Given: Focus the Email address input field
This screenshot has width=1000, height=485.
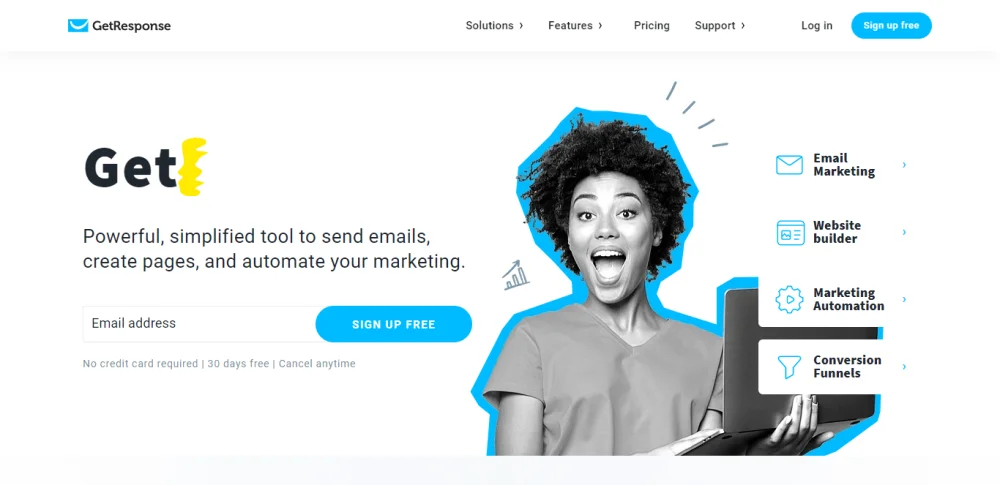Looking at the screenshot, I should (199, 324).
